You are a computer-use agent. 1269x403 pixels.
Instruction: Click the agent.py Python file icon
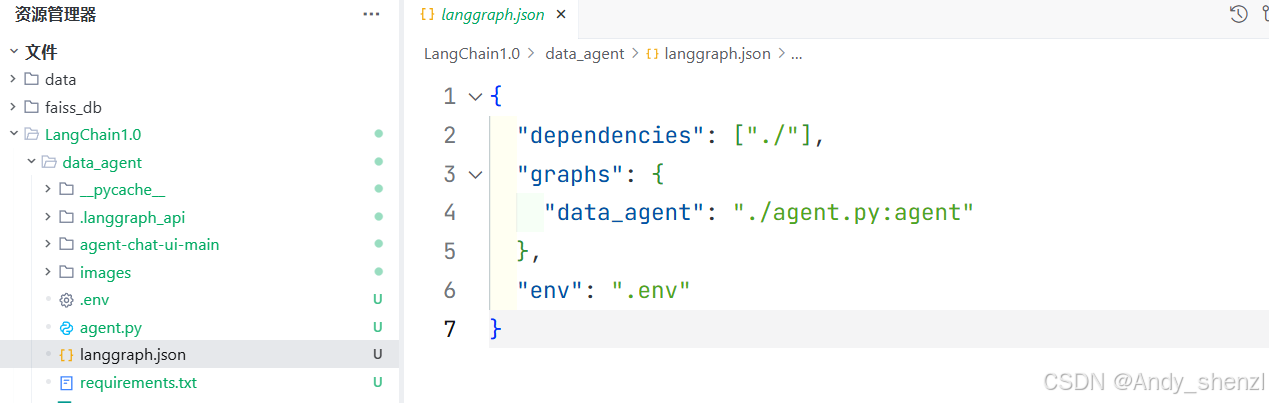66,327
